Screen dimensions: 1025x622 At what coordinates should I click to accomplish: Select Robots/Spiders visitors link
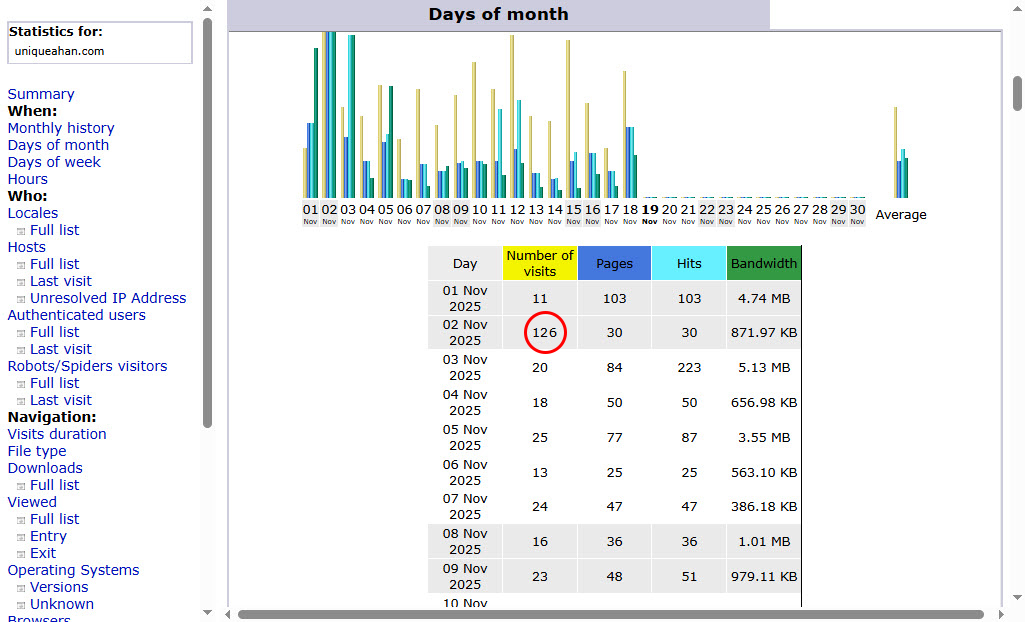(87, 366)
